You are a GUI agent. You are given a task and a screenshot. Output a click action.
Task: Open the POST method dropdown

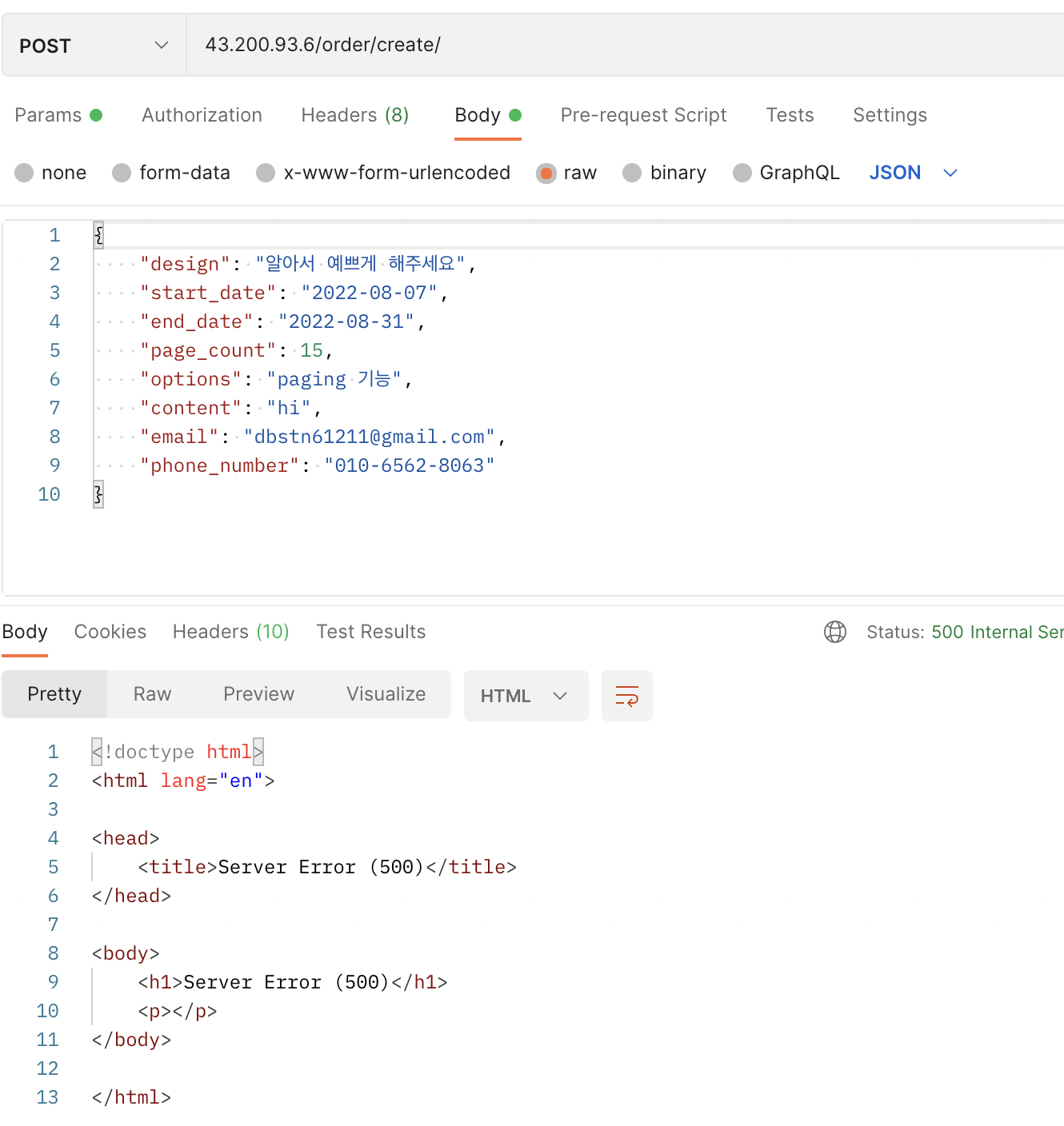pos(94,46)
